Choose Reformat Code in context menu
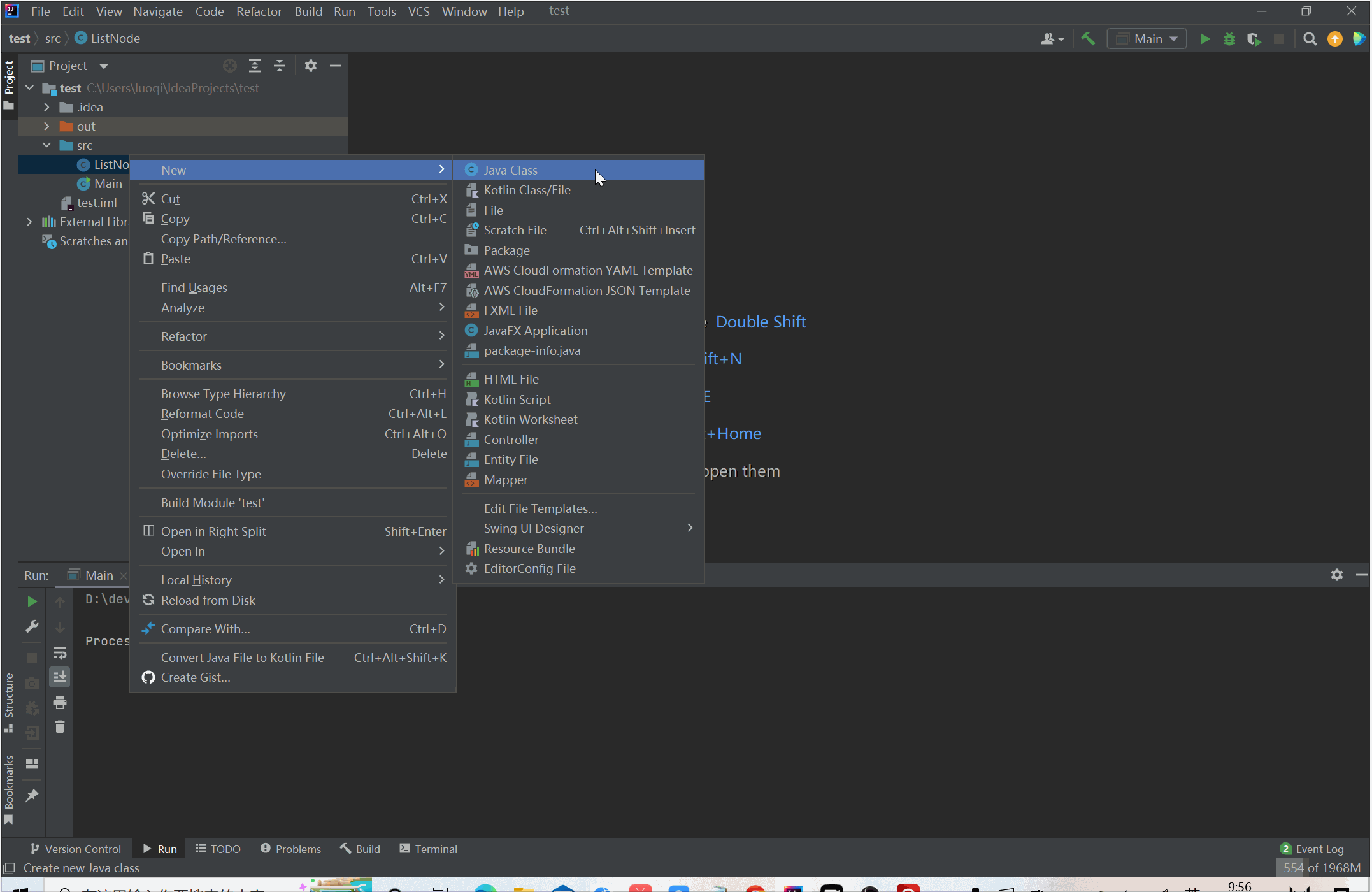Image resolution: width=1372 pixels, height=892 pixels. pos(202,414)
